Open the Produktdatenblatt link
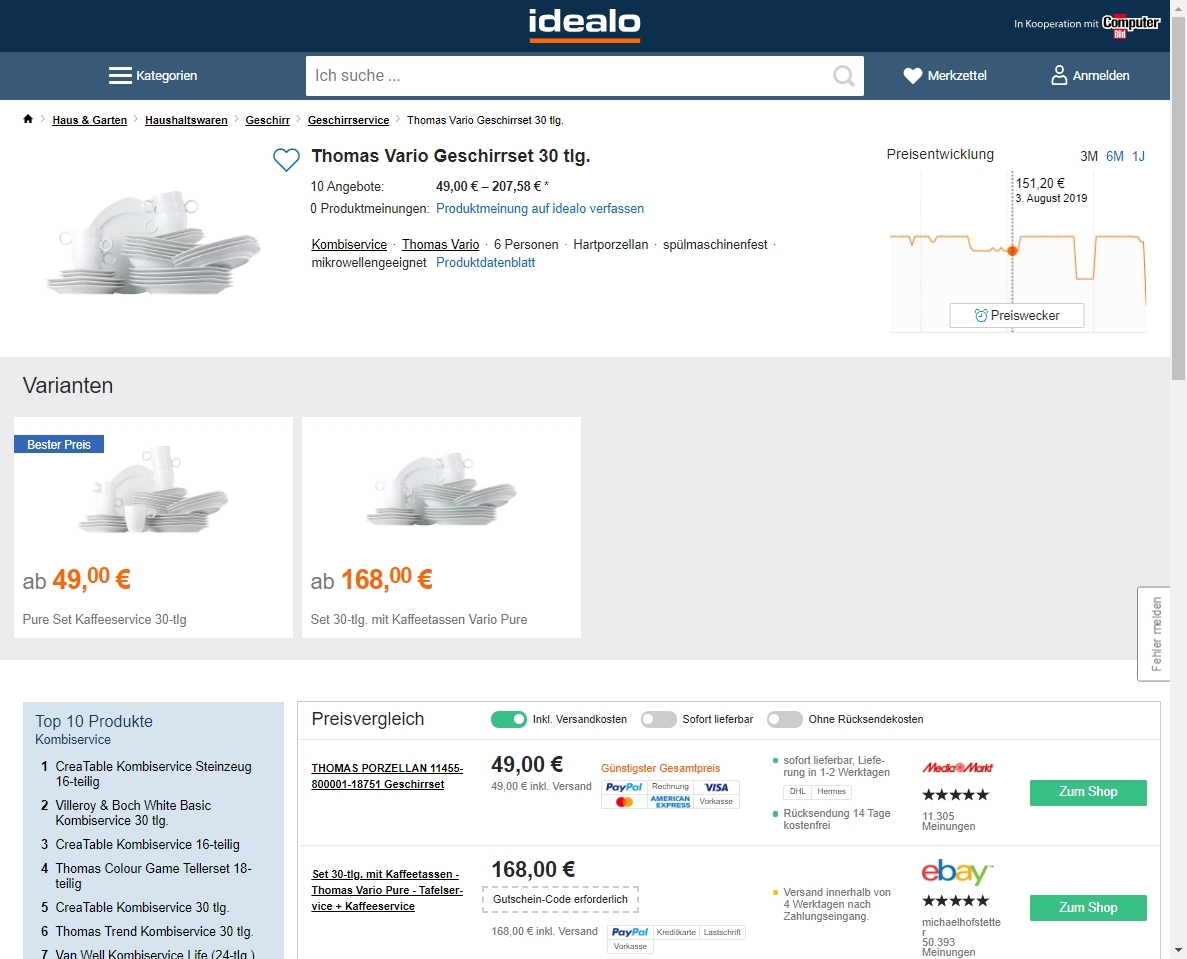This screenshot has width=1187, height=959. (485, 263)
